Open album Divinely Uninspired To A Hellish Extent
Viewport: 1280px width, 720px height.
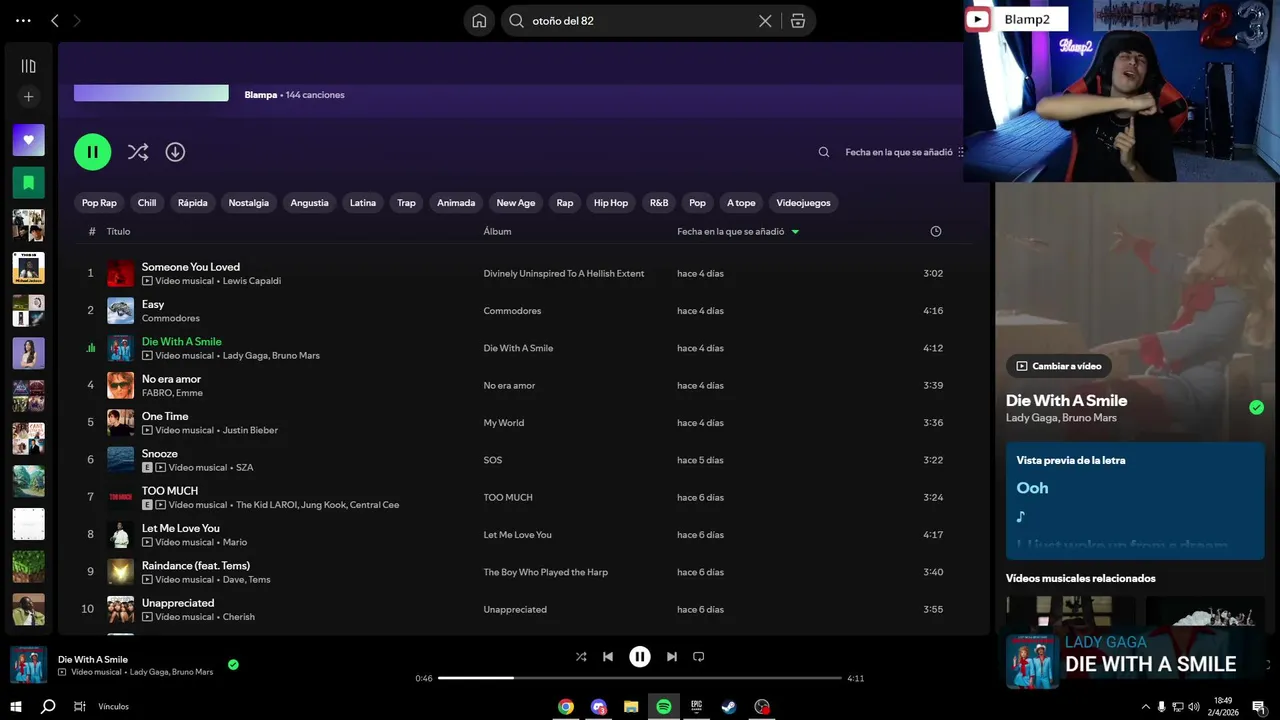click(564, 273)
